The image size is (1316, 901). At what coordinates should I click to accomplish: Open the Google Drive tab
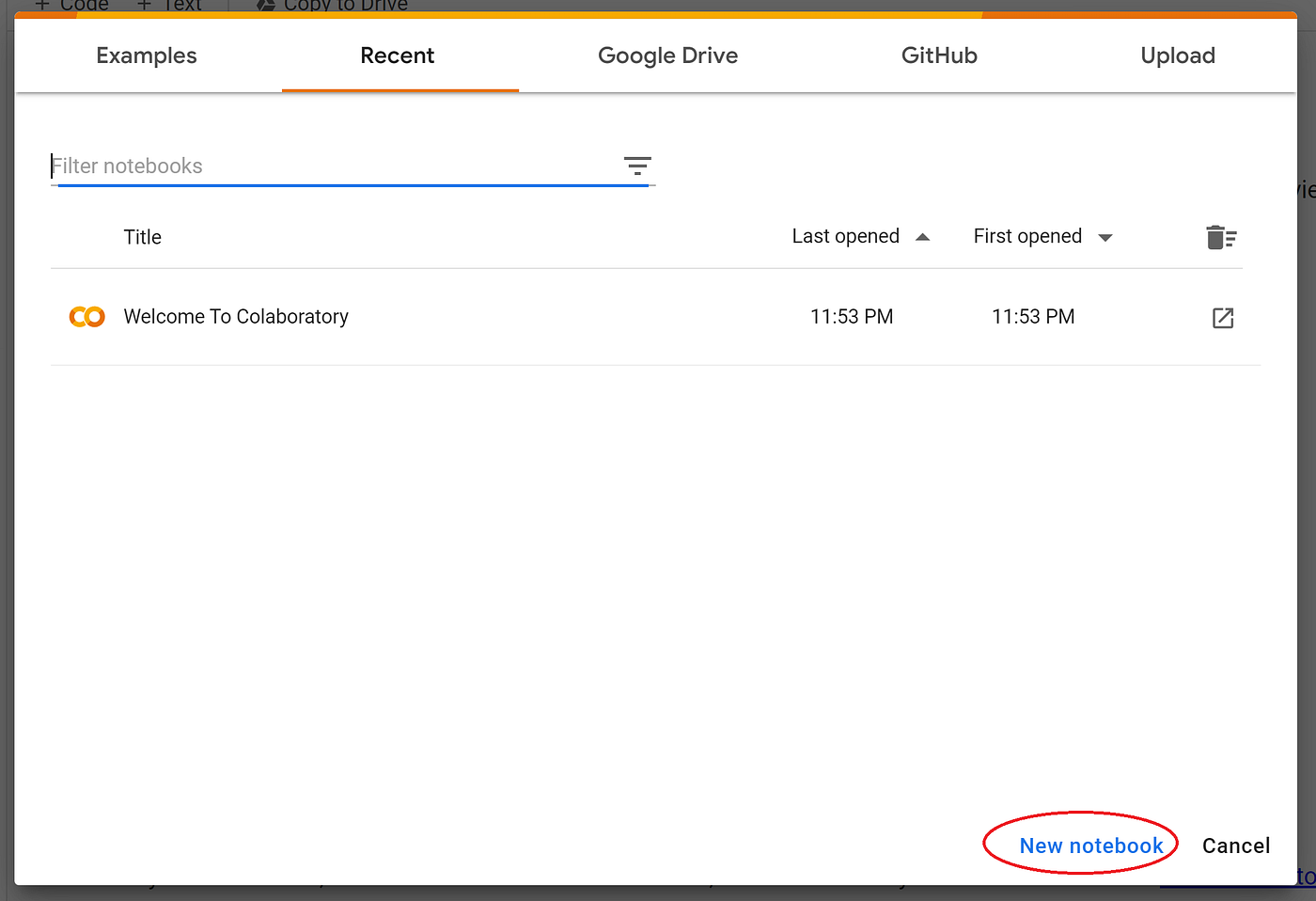pyautogui.click(x=668, y=55)
